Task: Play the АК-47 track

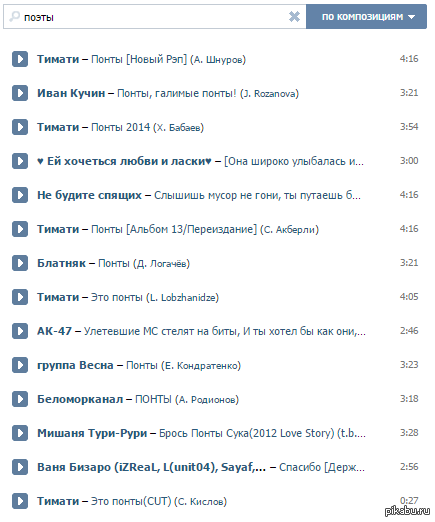Action: tap(20, 331)
